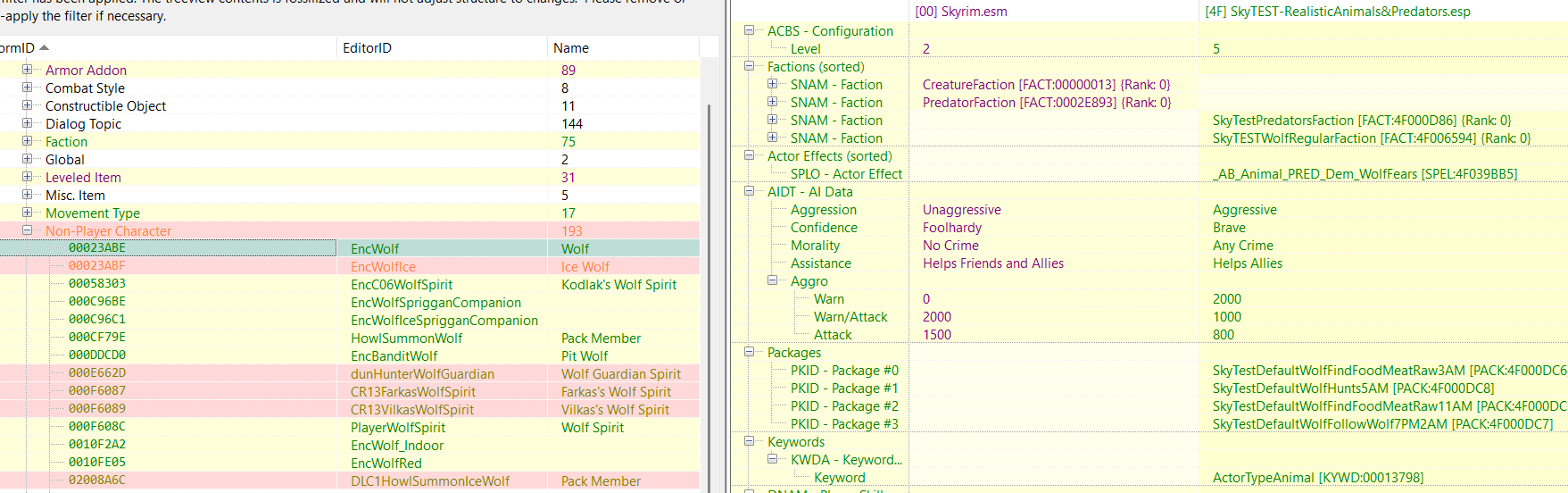Image resolution: width=1568 pixels, height=493 pixels.
Task: Expand the Faction record group
Action: pos(27,141)
